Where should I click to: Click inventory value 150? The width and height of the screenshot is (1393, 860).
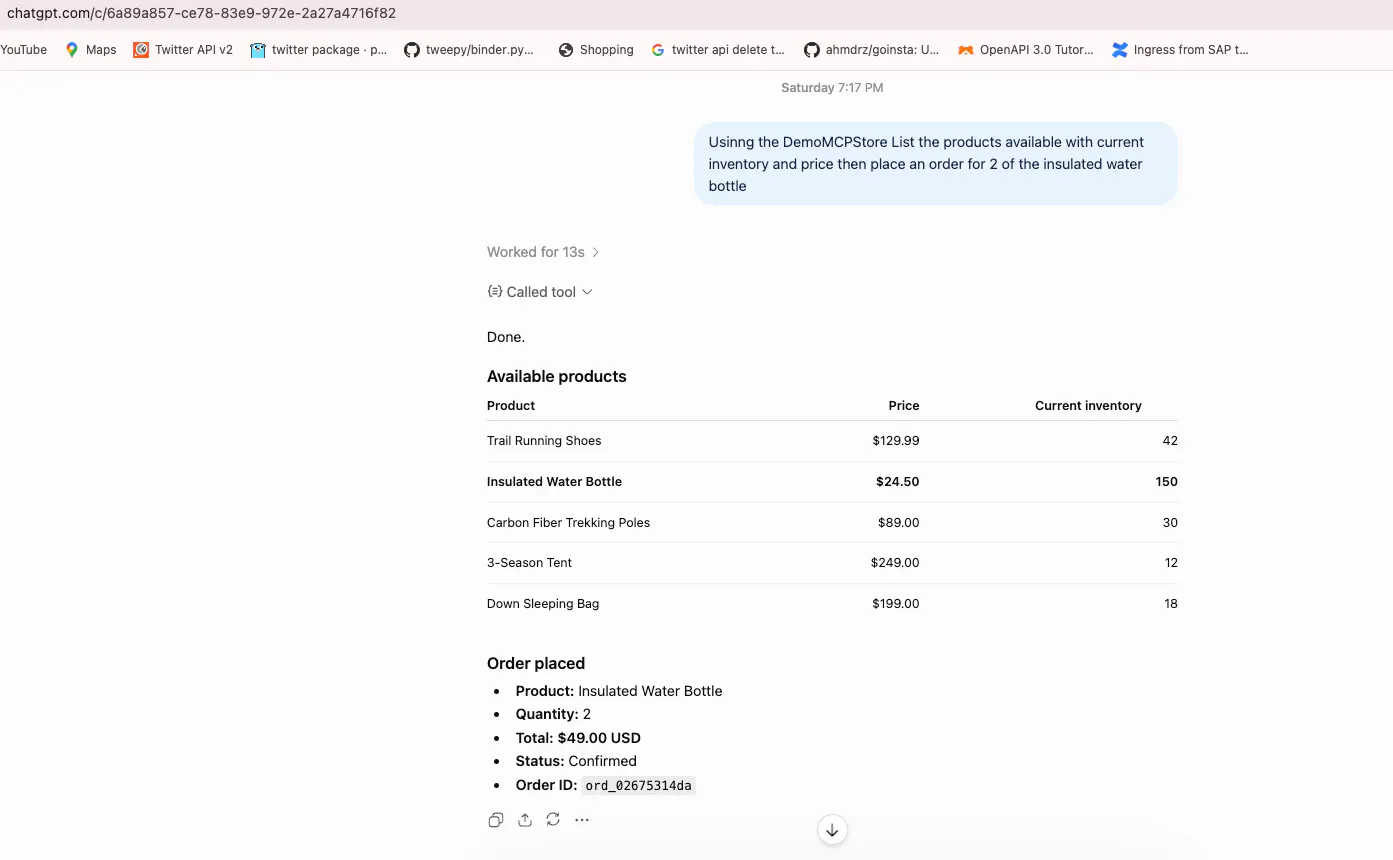tap(1166, 482)
